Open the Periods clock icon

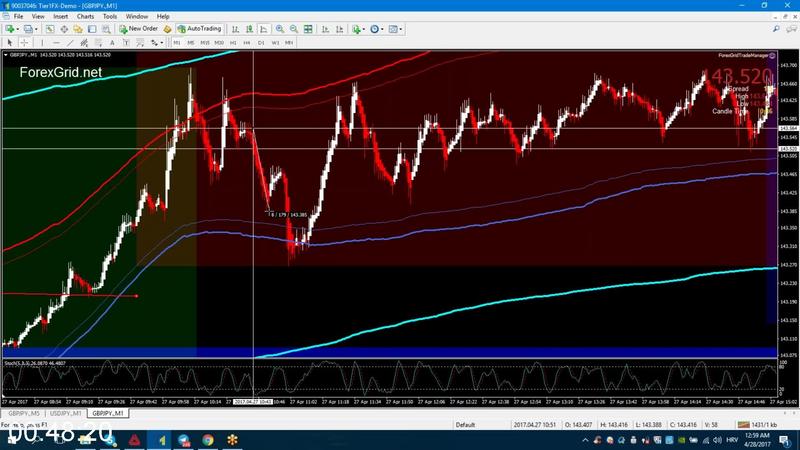click(374, 29)
